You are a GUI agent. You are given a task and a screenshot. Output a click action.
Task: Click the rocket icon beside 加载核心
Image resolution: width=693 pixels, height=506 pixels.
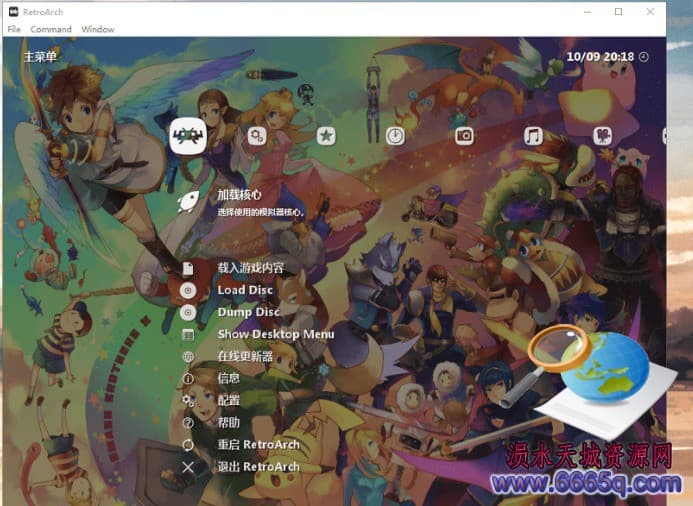click(x=188, y=202)
